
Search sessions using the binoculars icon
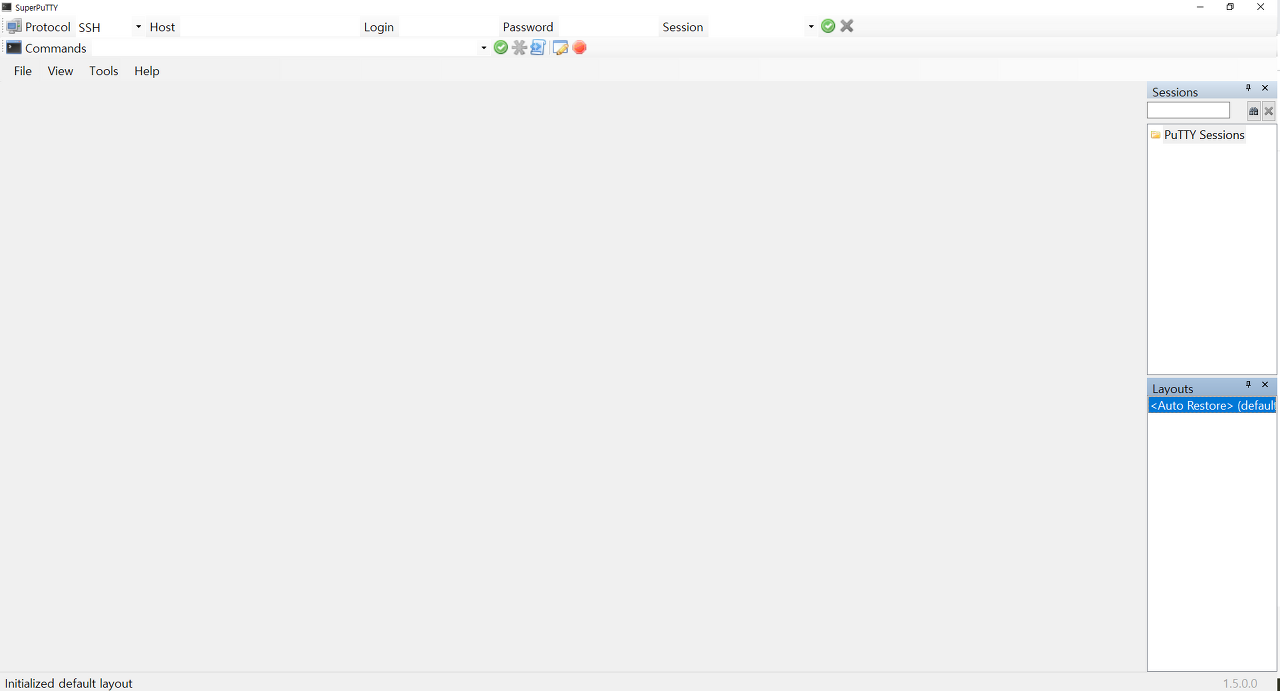tap(1254, 111)
